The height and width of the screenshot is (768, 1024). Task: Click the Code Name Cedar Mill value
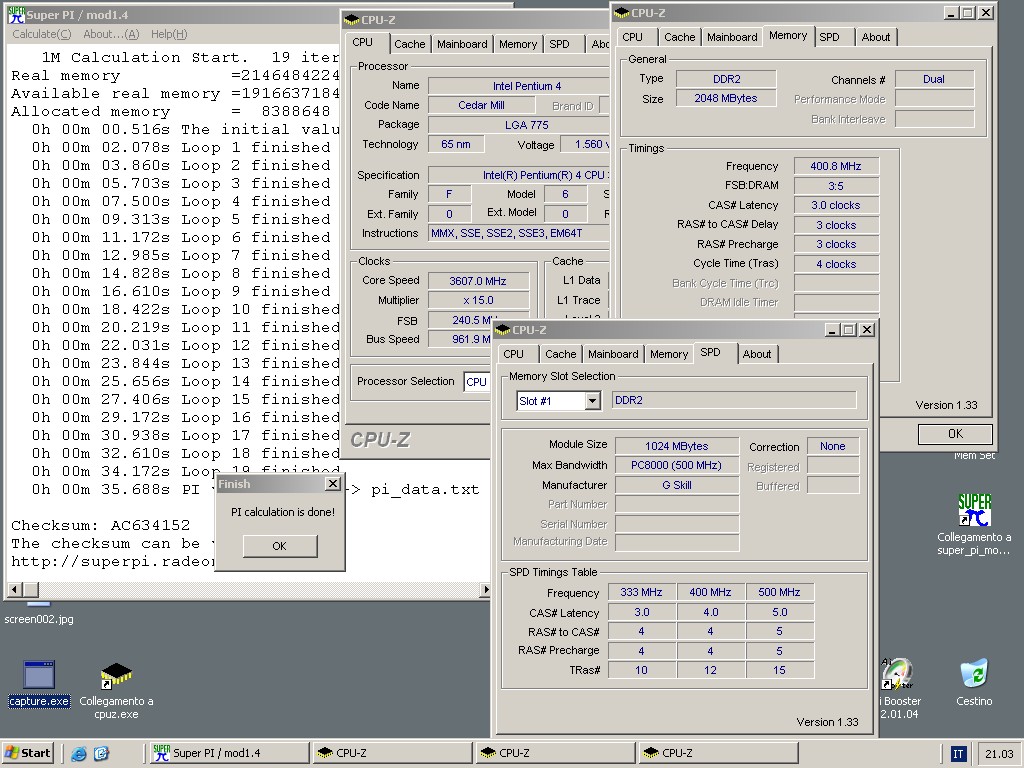(x=481, y=105)
